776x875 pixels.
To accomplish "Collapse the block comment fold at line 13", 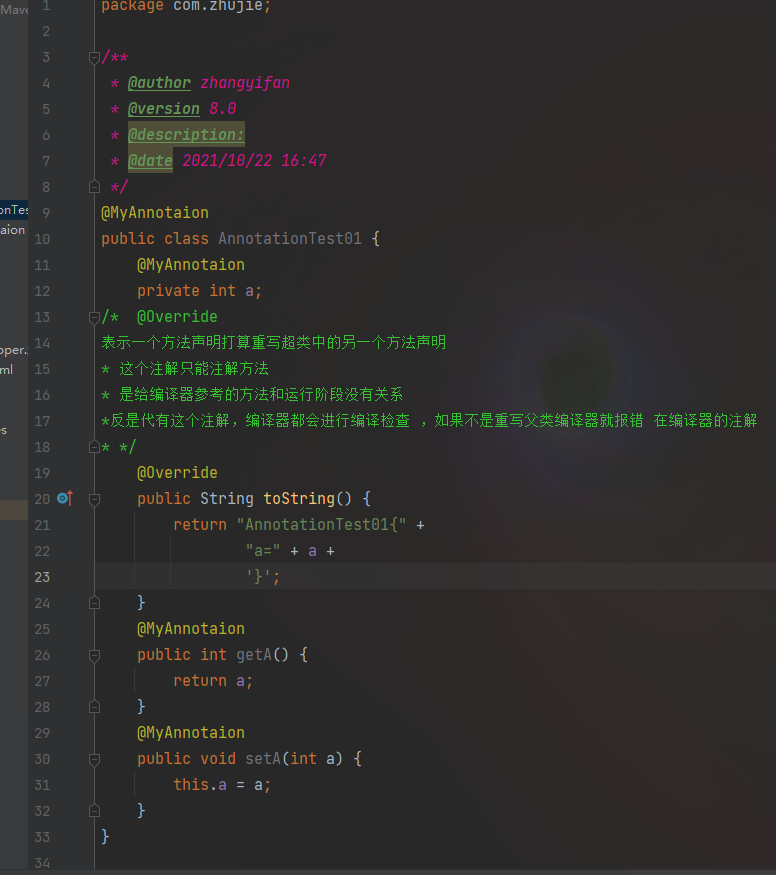I will [x=94, y=318].
